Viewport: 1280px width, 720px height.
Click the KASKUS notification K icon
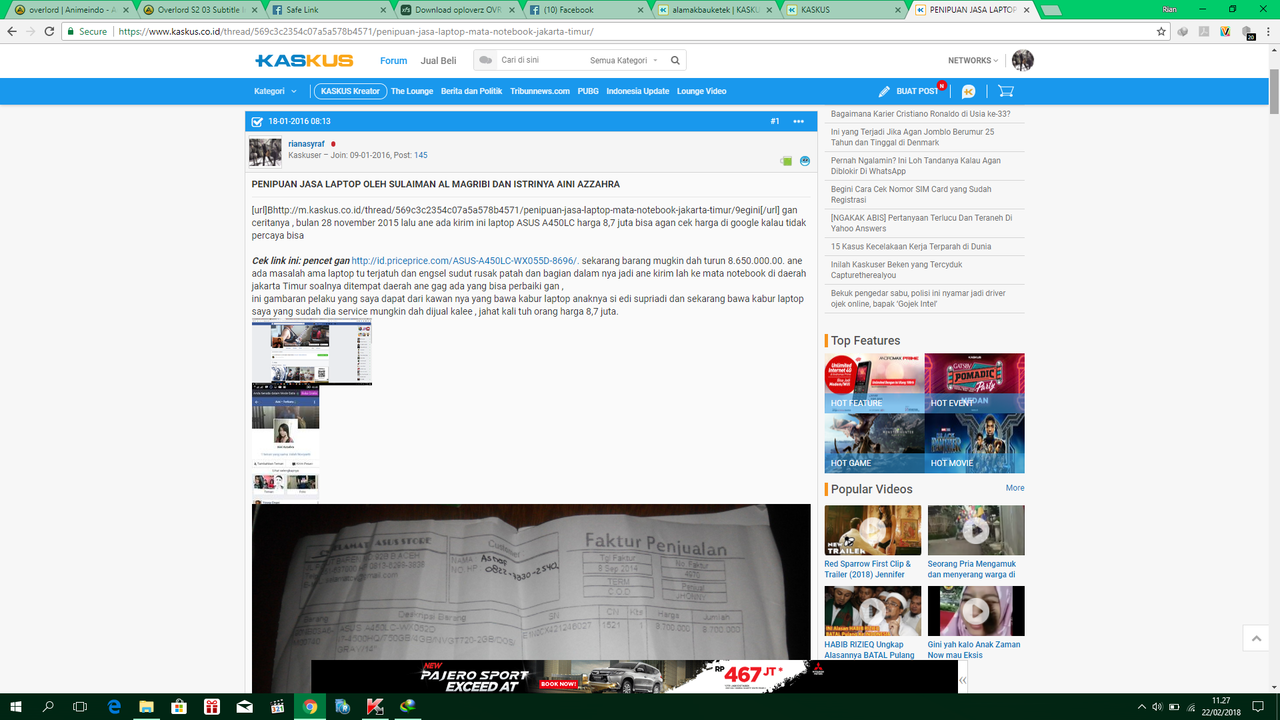[968, 91]
